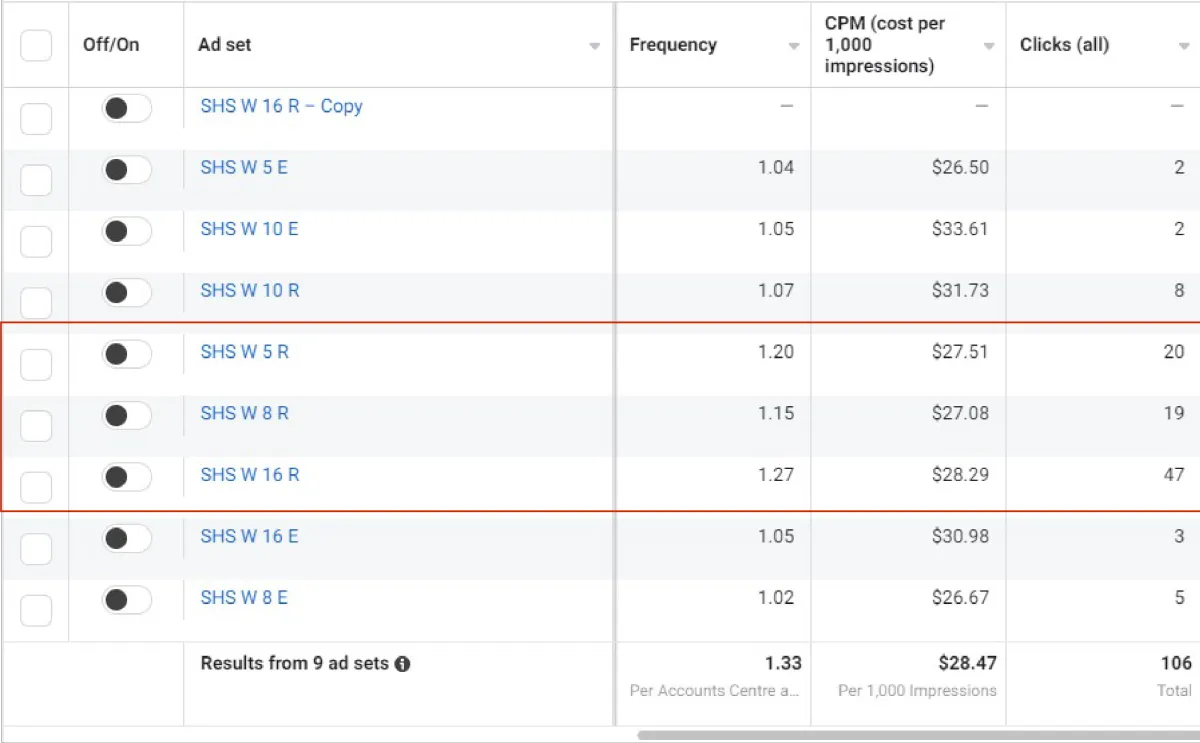
Task: Toggle the SHS W 16 E ad set on
Action: point(126,538)
